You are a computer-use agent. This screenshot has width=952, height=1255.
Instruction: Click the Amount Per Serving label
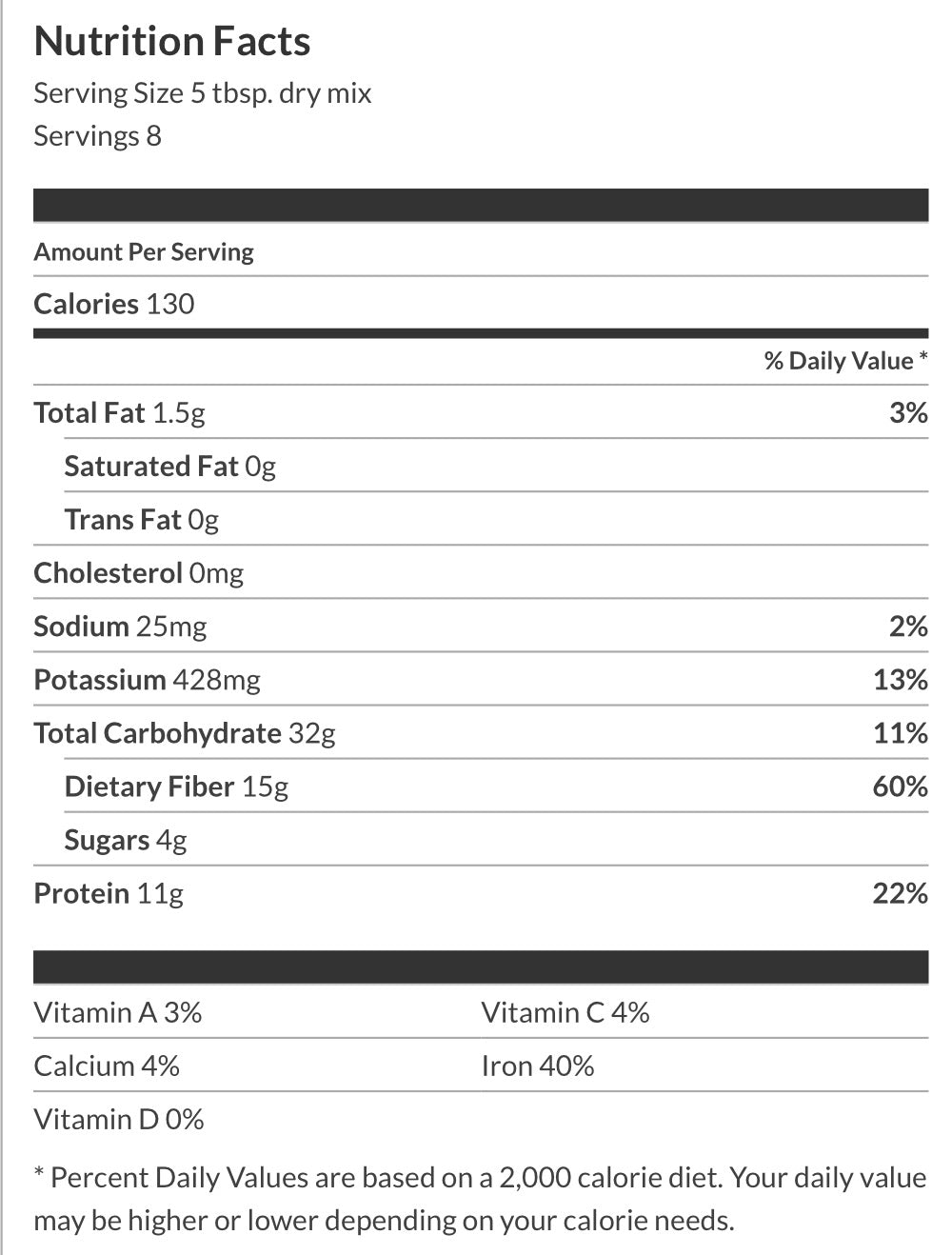pos(144,252)
